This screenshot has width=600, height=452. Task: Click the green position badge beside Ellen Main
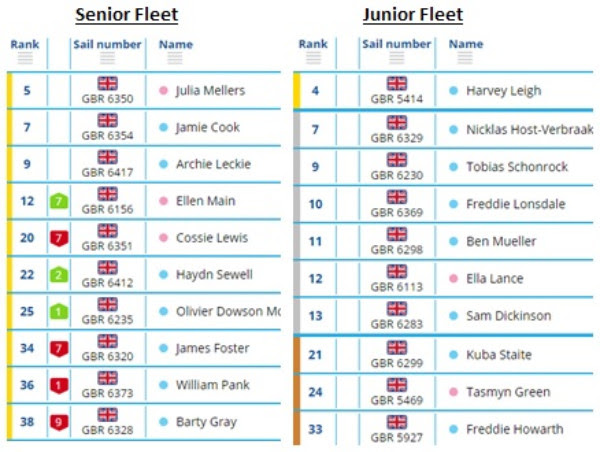(59, 201)
